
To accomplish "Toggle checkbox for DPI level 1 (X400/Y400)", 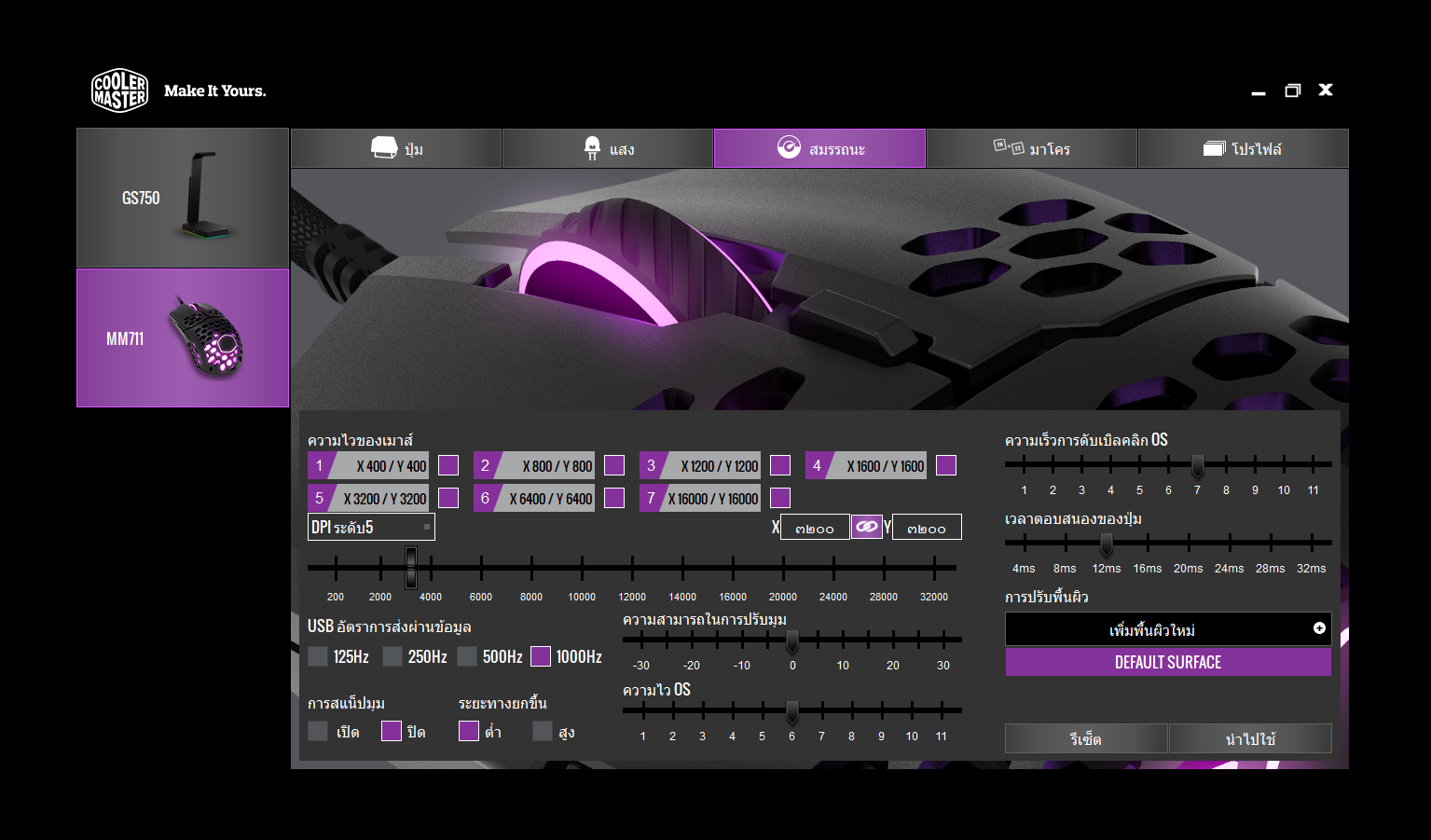I will coord(448,465).
